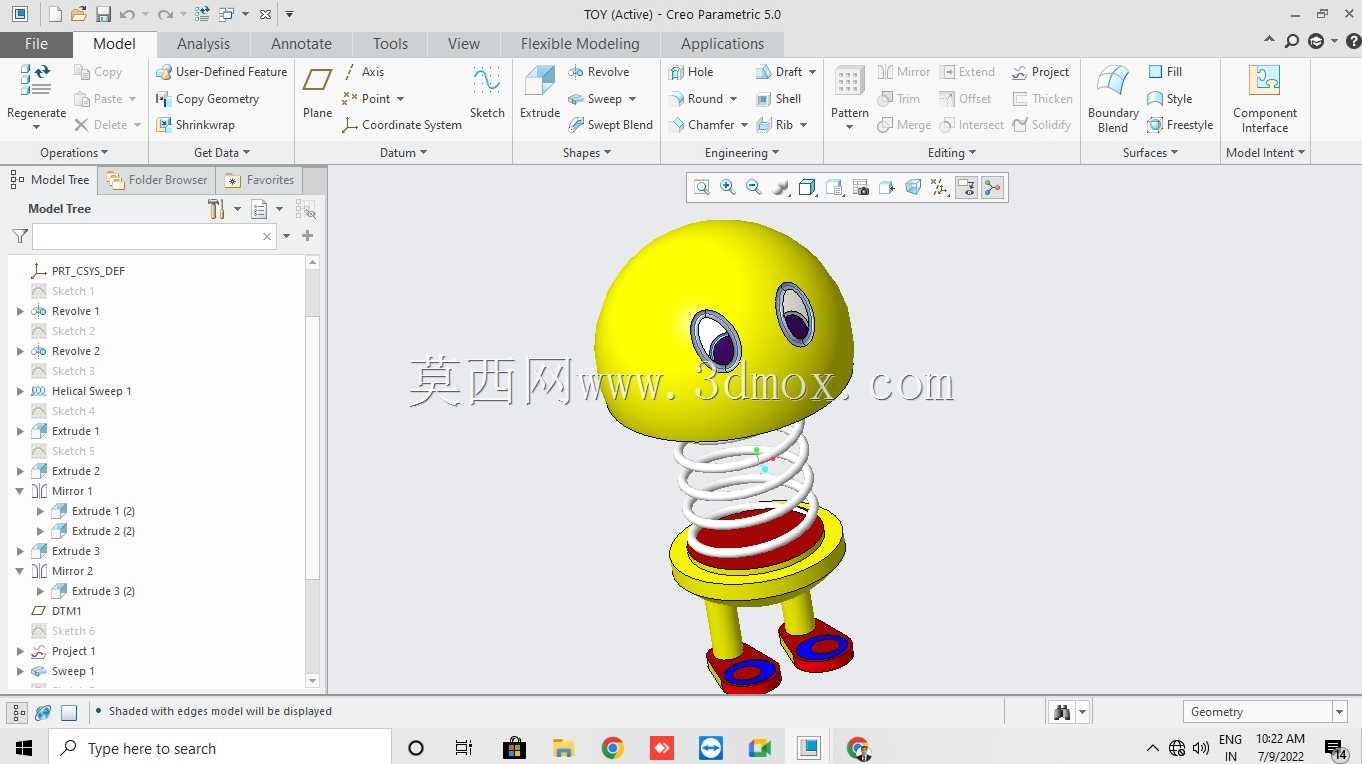Open the Sweep dropdown arrow
The width and height of the screenshot is (1362, 764).
pyautogui.click(x=632, y=99)
